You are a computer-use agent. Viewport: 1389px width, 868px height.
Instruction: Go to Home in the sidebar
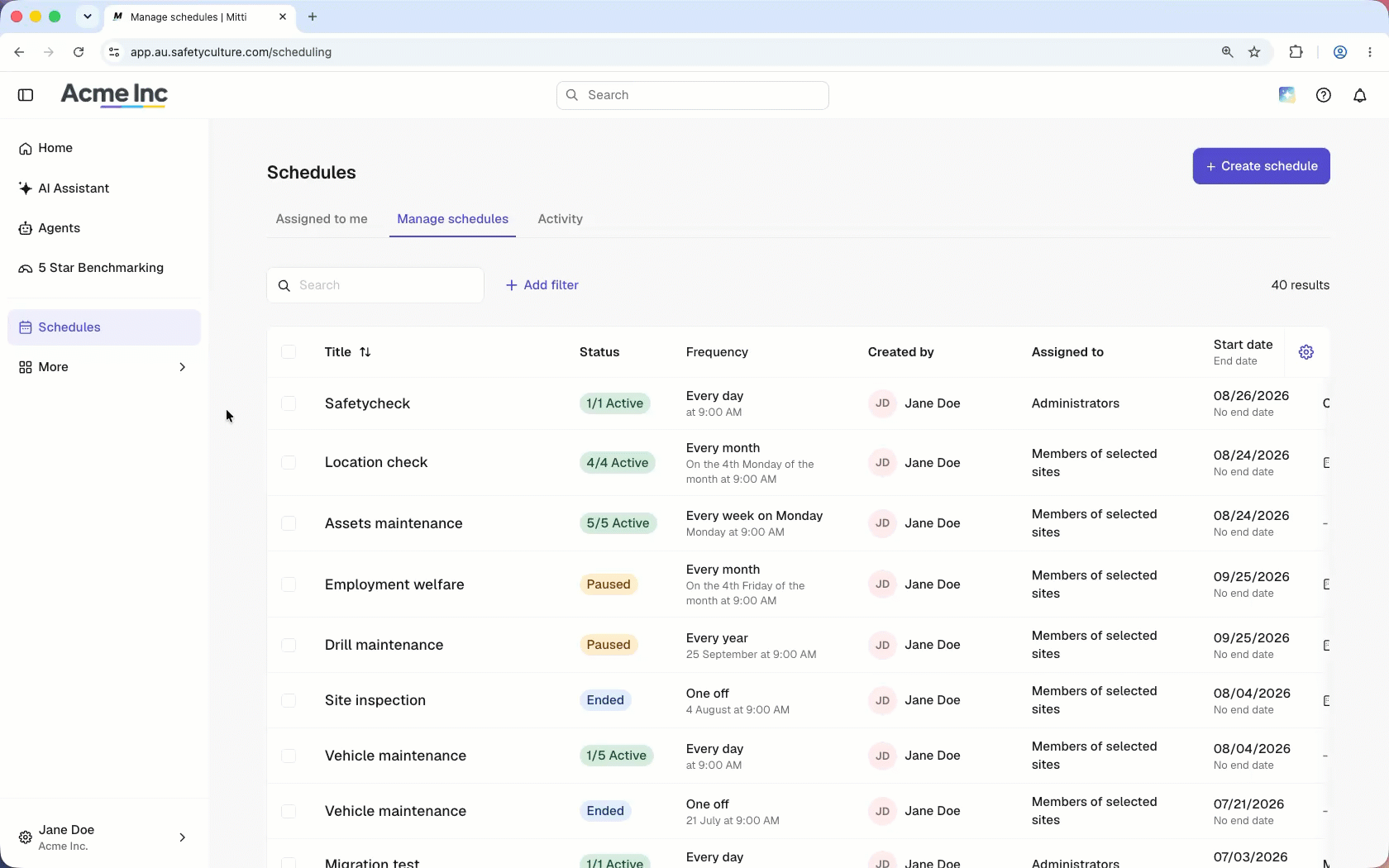tap(104, 148)
